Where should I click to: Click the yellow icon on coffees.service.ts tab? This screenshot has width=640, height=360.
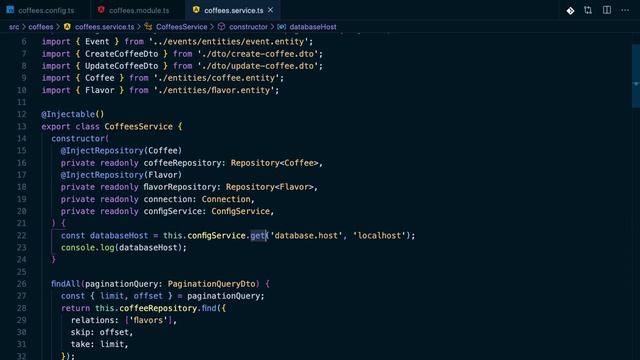tap(196, 10)
